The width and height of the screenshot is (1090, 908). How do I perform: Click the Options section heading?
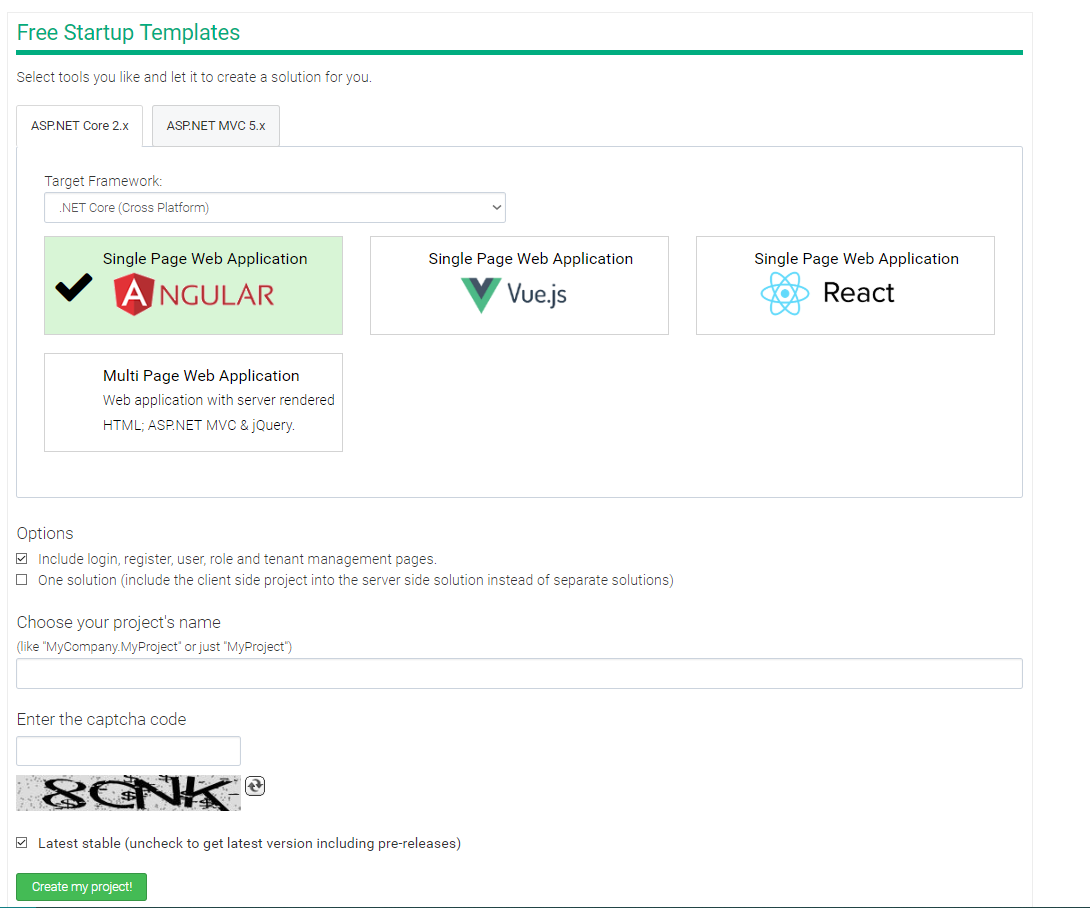pos(45,533)
